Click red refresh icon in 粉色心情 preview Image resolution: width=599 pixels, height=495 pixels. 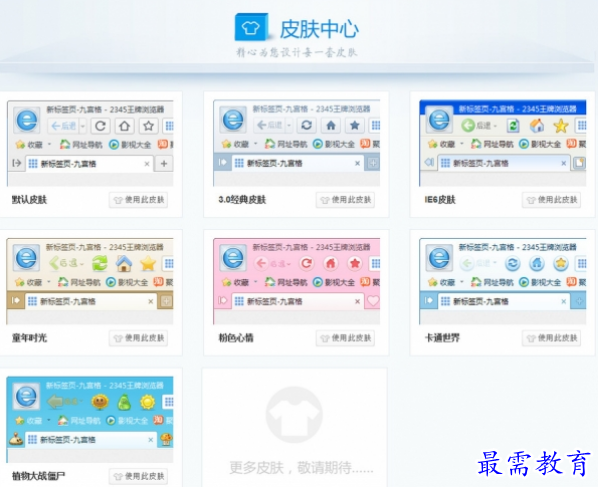pyautogui.click(x=306, y=263)
